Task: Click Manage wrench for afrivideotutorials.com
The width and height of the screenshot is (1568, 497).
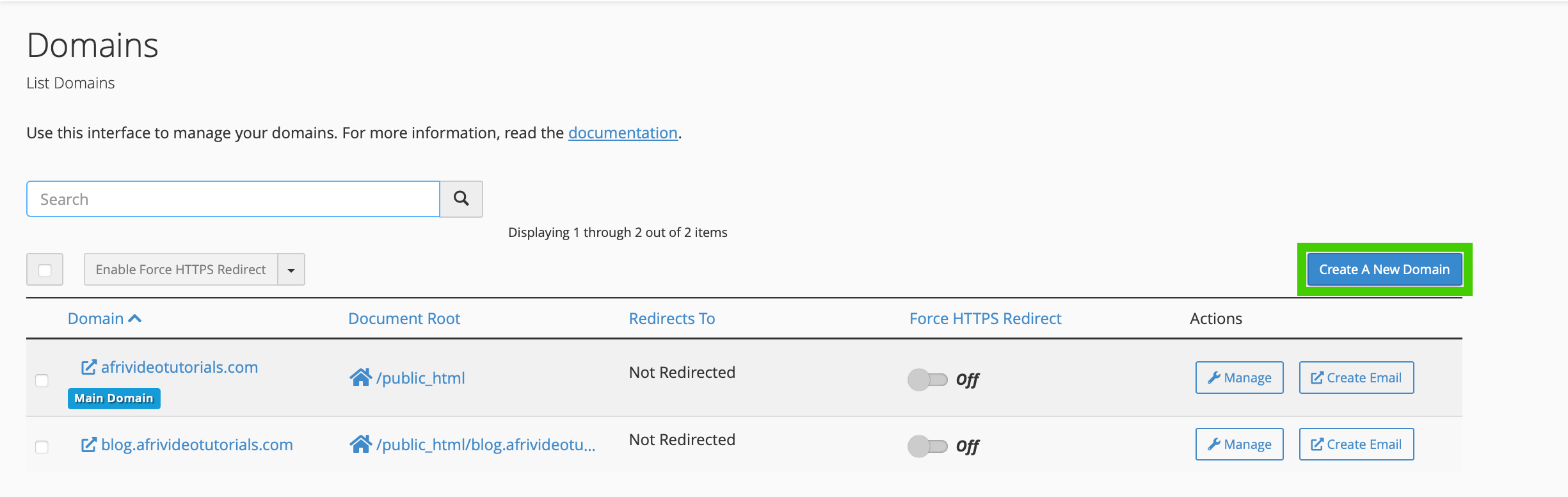Action: point(1239,378)
